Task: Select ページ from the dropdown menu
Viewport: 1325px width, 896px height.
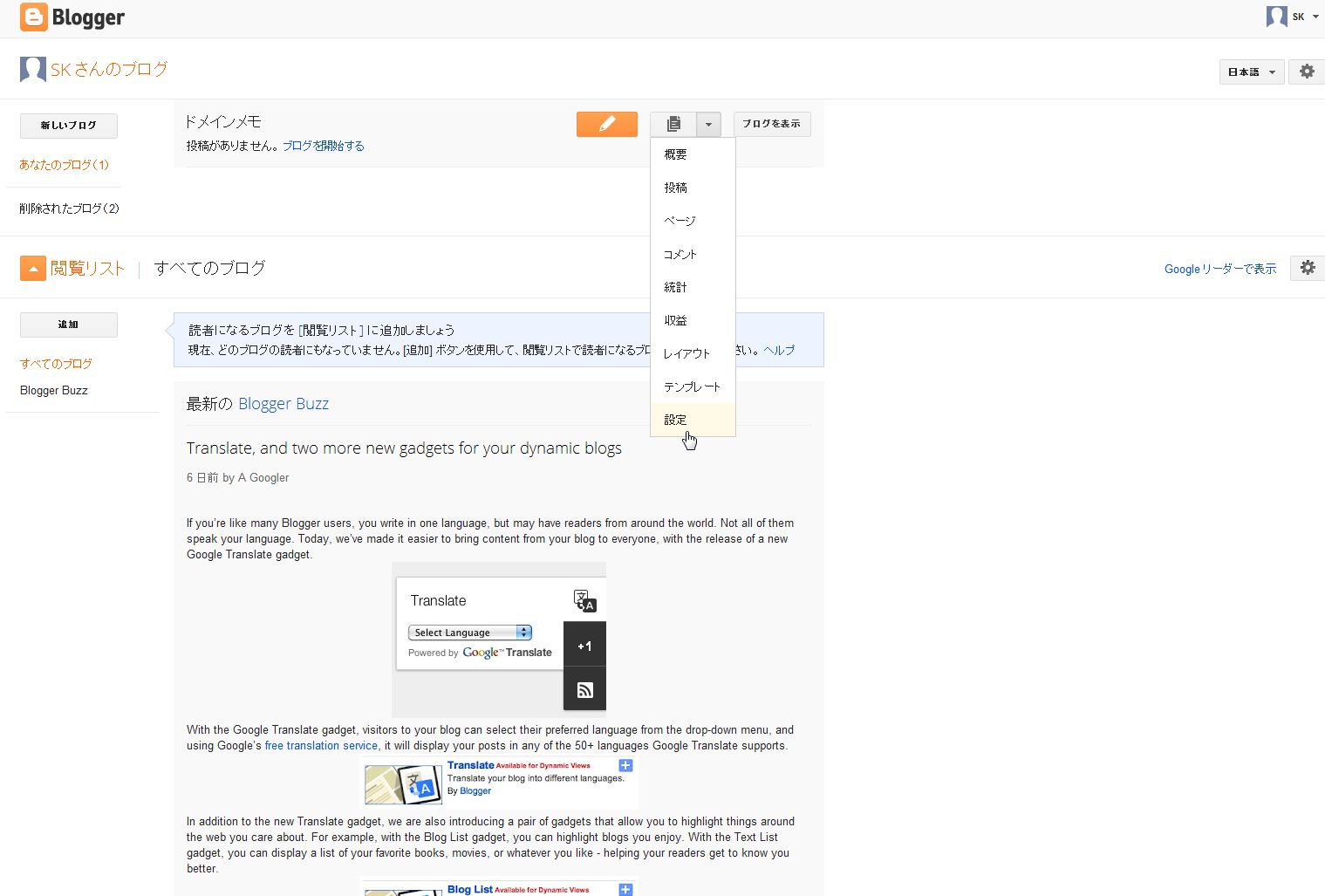Action: (693, 221)
